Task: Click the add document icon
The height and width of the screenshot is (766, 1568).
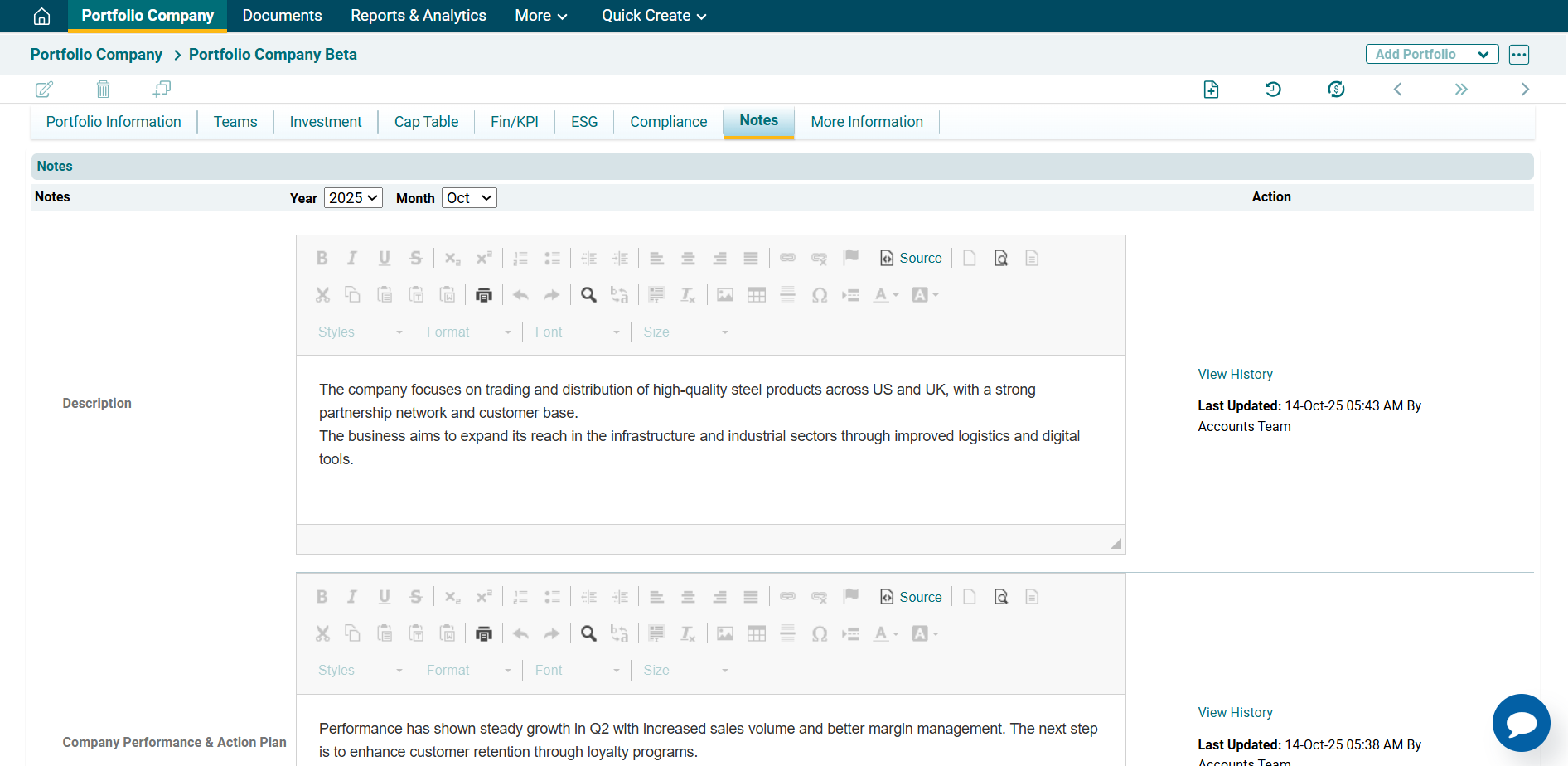Action: pos(1211,89)
